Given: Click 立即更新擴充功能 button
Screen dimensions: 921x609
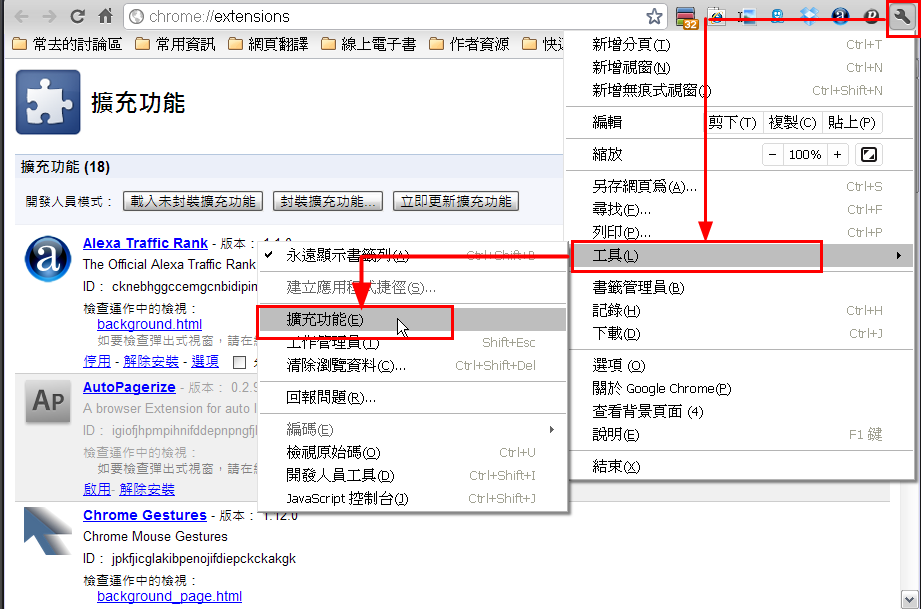Looking at the screenshot, I should coord(456,201).
